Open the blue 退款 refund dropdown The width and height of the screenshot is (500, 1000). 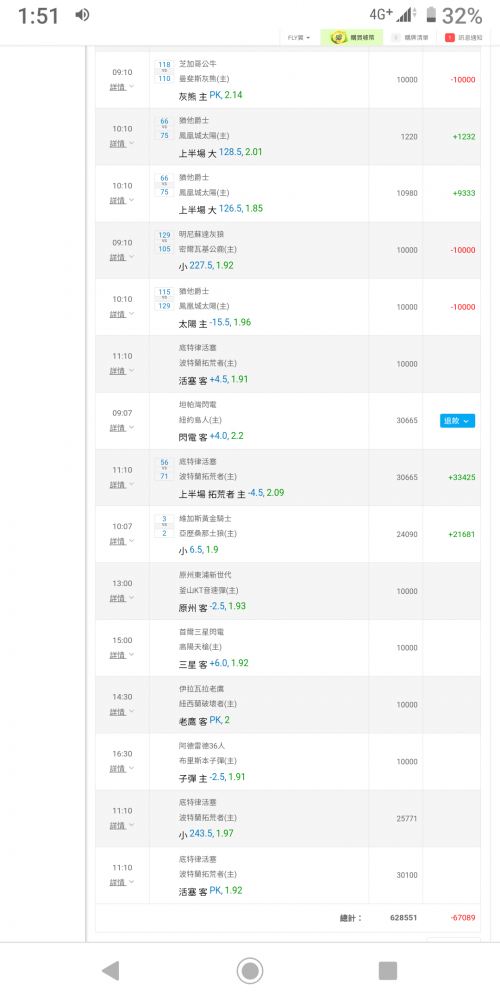pyautogui.click(x=457, y=421)
